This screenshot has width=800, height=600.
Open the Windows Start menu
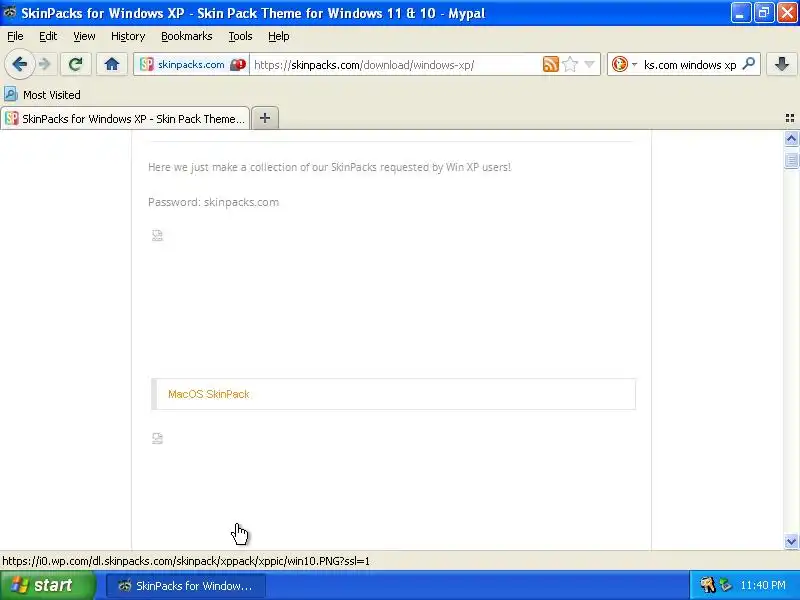click(47, 585)
